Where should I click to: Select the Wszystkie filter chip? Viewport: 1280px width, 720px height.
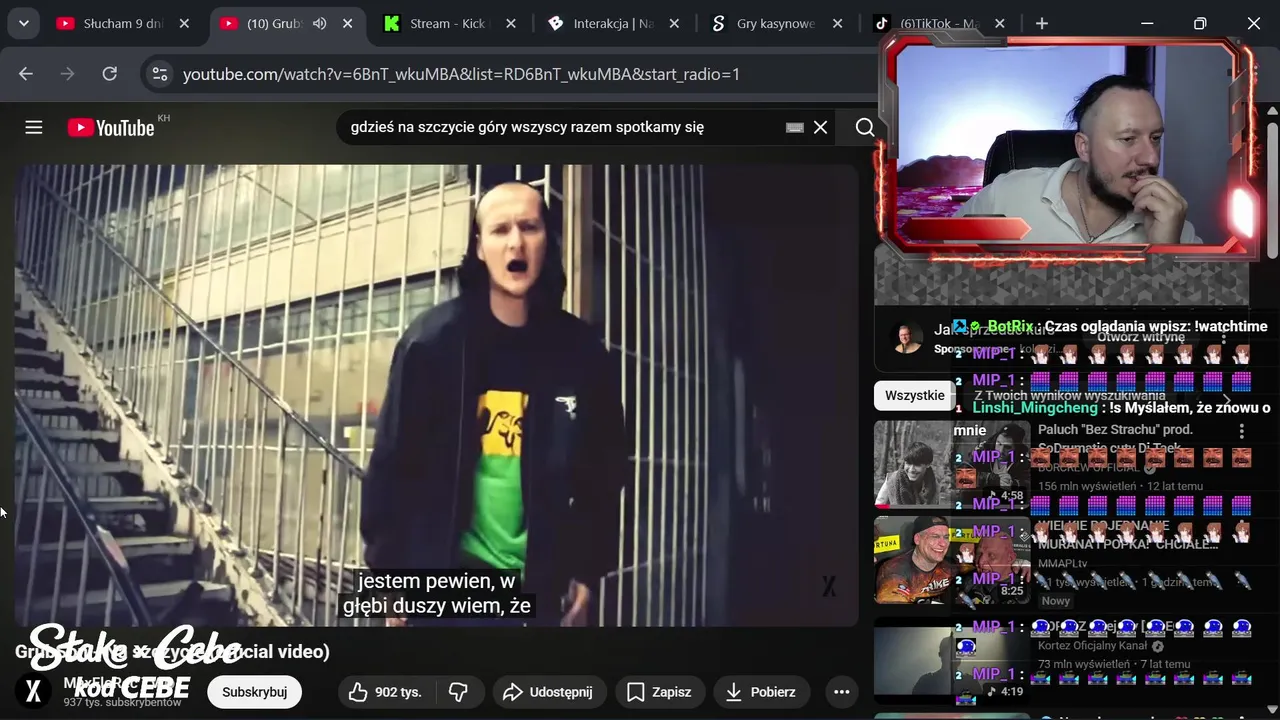point(914,395)
